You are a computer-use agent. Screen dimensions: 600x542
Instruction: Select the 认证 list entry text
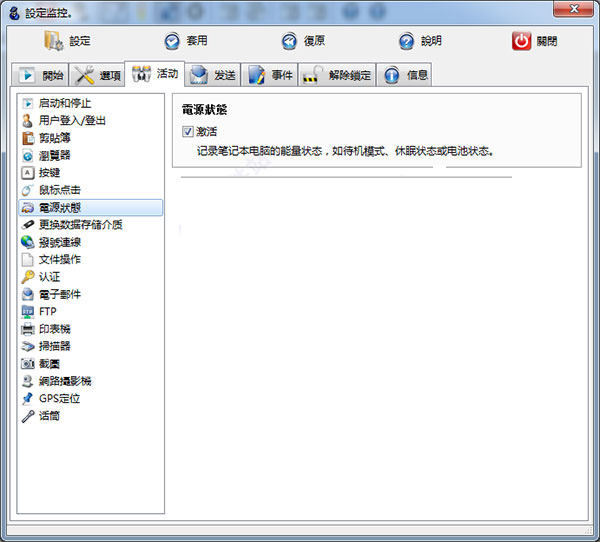(49, 277)
